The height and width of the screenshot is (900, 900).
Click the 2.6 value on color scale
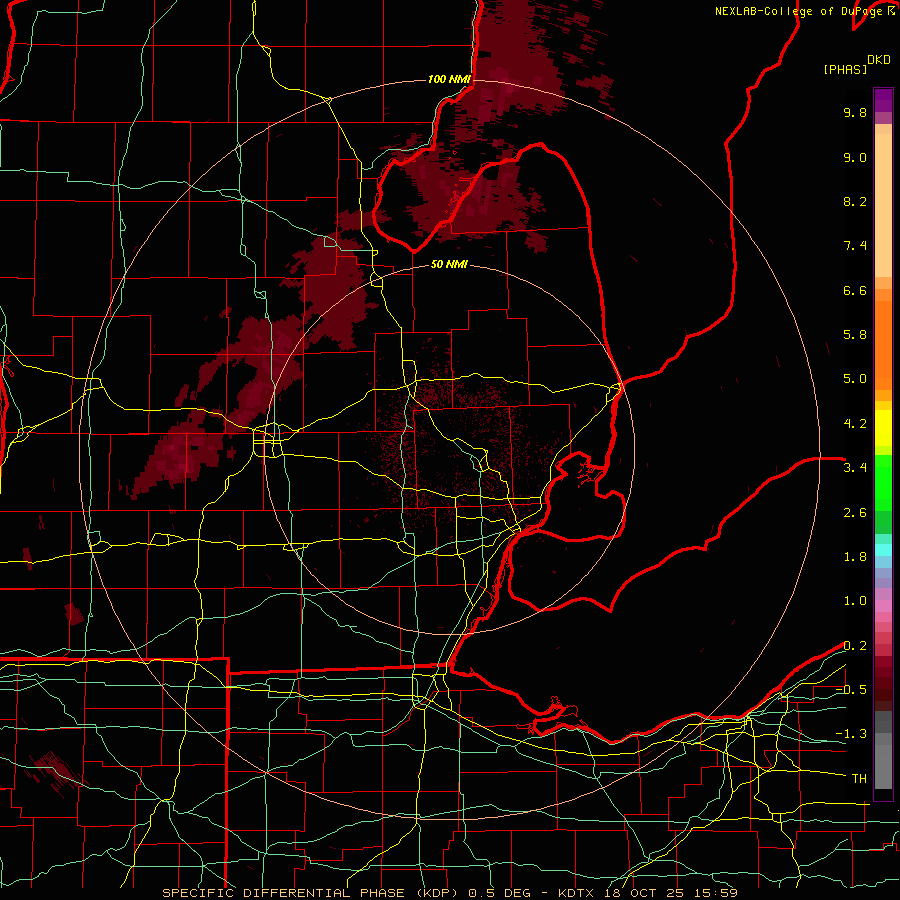[855, 513]
